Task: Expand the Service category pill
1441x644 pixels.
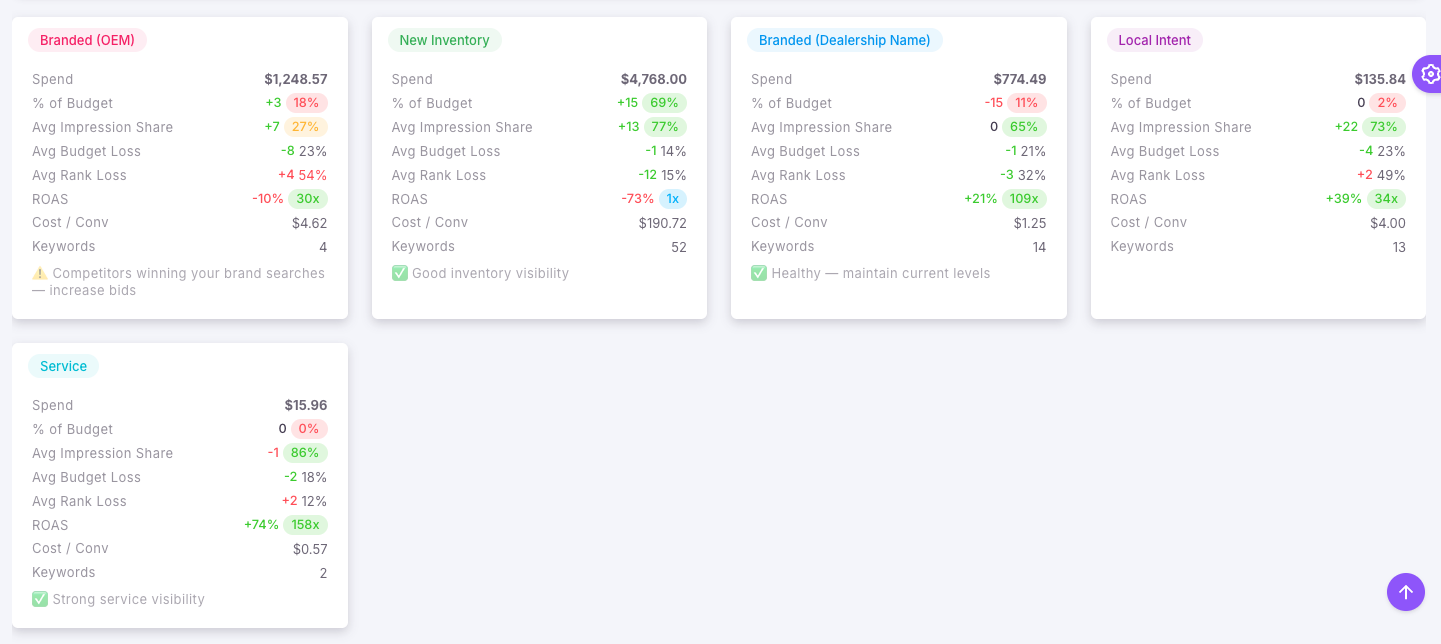Action: 63,366
